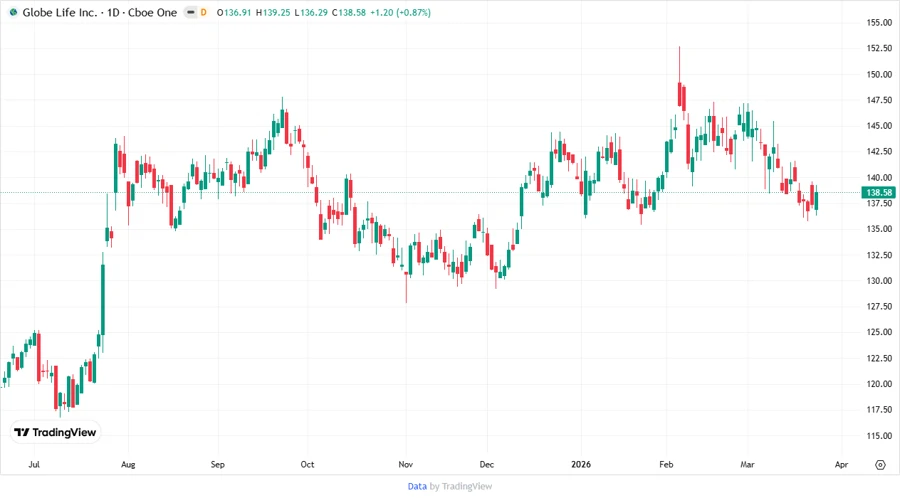Open the Globe Life Inc. symbol title

click(x=99, y=12)
